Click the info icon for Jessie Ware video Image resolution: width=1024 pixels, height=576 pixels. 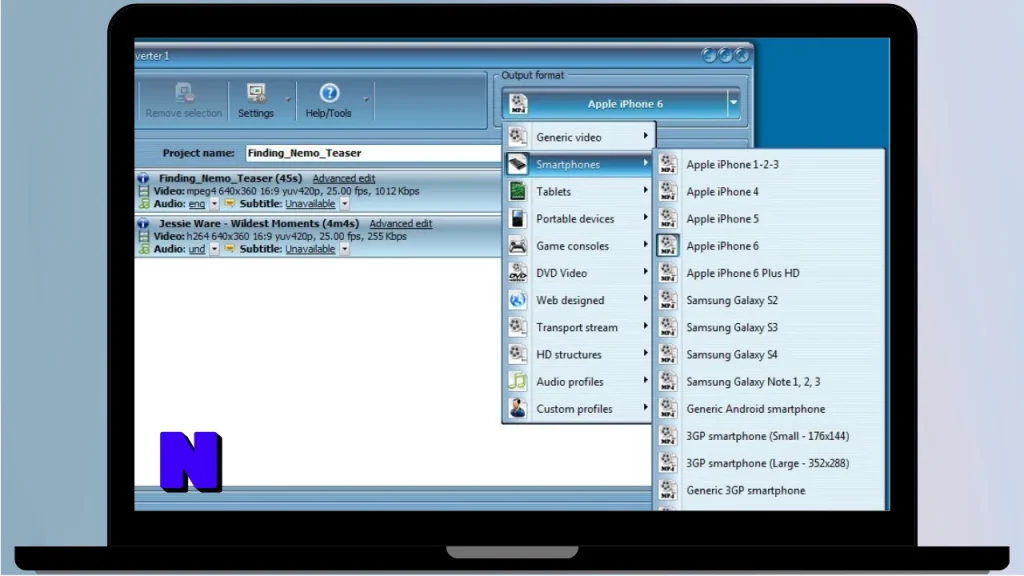coord(143,223)
